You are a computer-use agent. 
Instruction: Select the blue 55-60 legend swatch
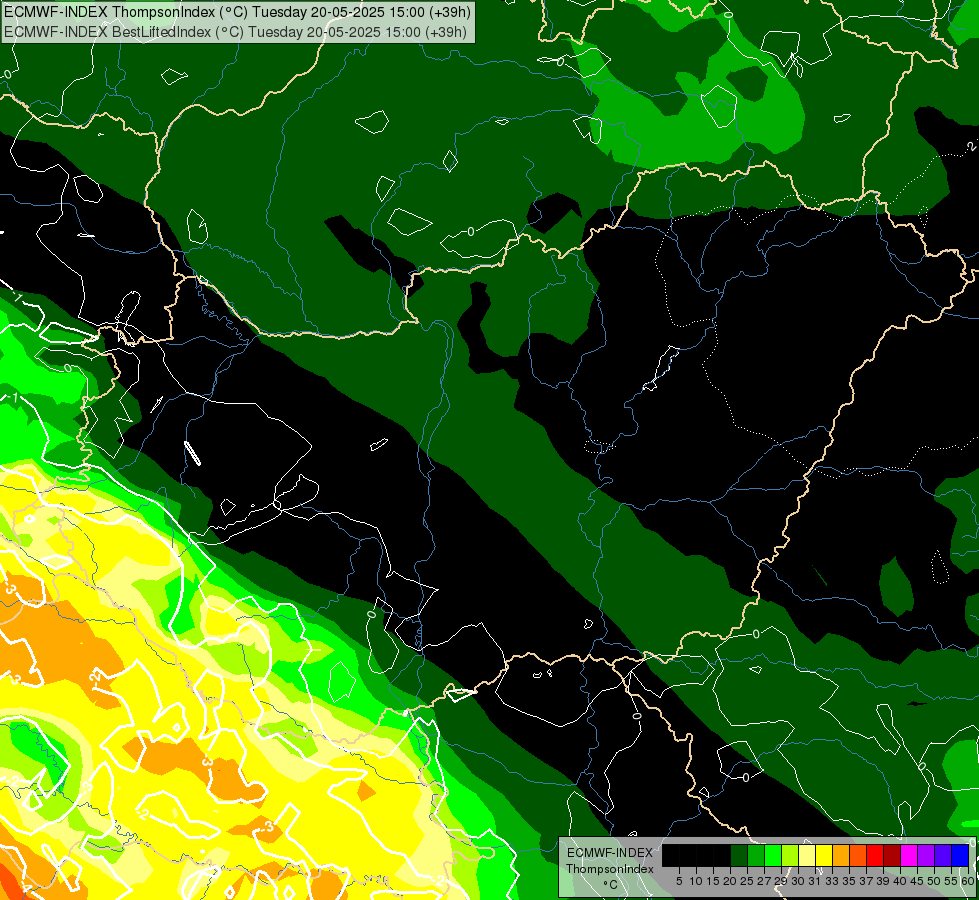click(960, 855)
